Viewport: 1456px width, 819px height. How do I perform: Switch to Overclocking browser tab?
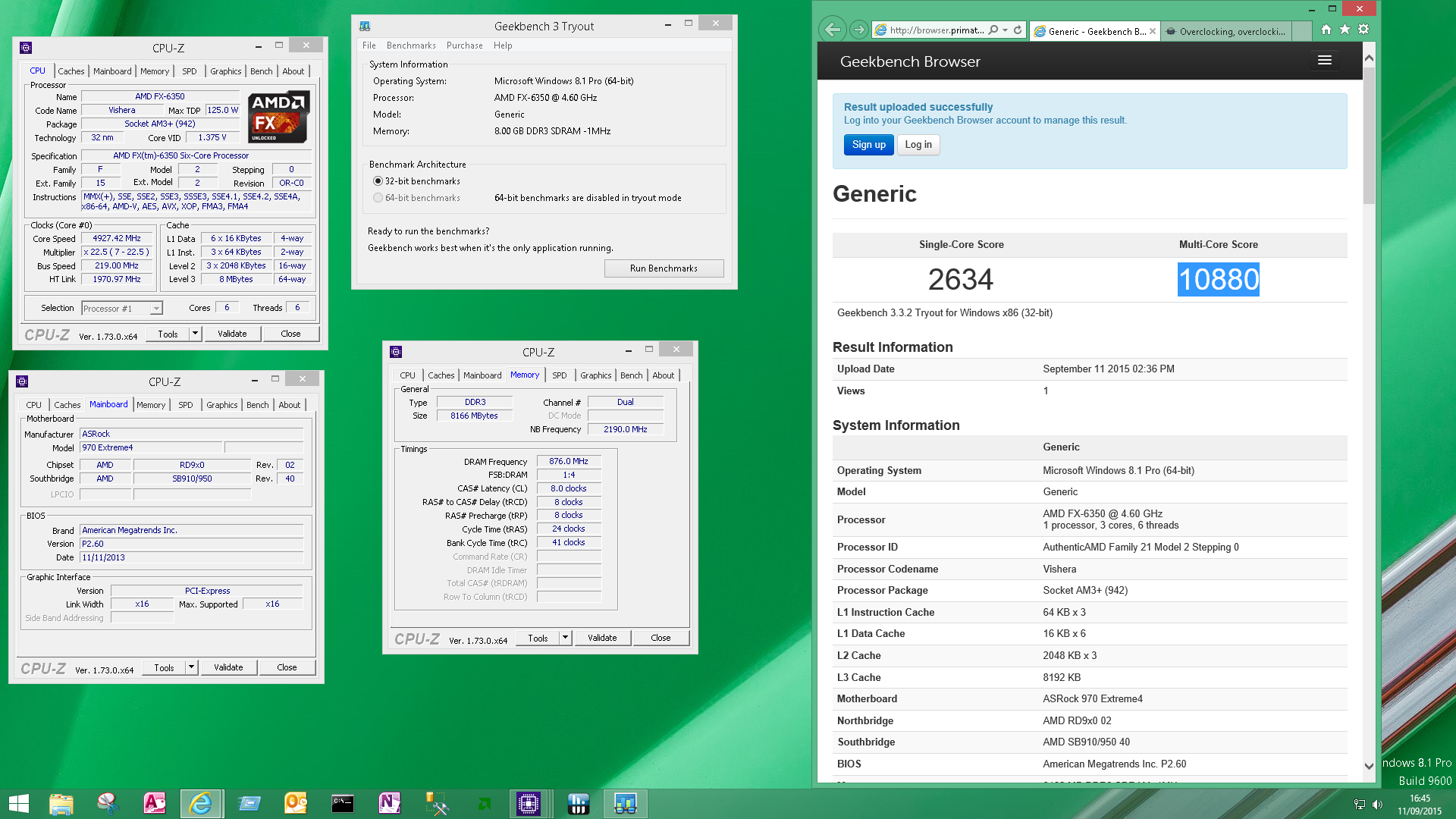tap(1225, 31)
